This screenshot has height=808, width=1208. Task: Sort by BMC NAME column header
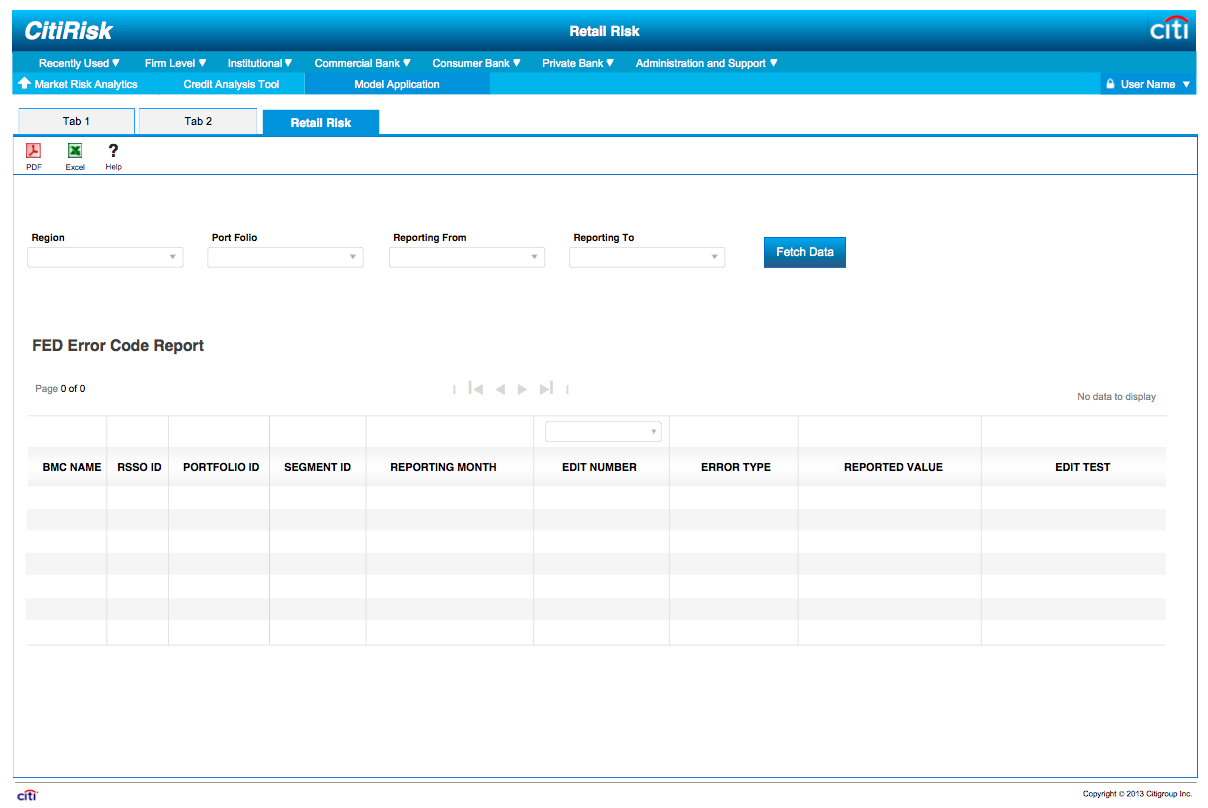(x=72, y=467)
